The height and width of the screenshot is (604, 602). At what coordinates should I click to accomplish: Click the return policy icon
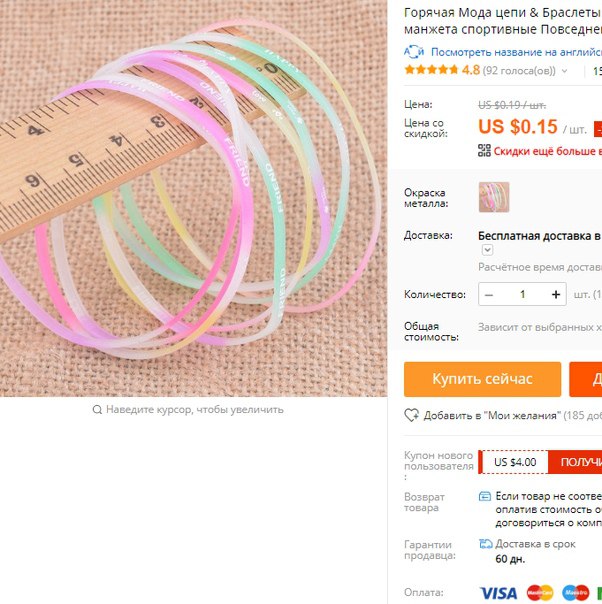pyautogui.click(x=485, y=496)
